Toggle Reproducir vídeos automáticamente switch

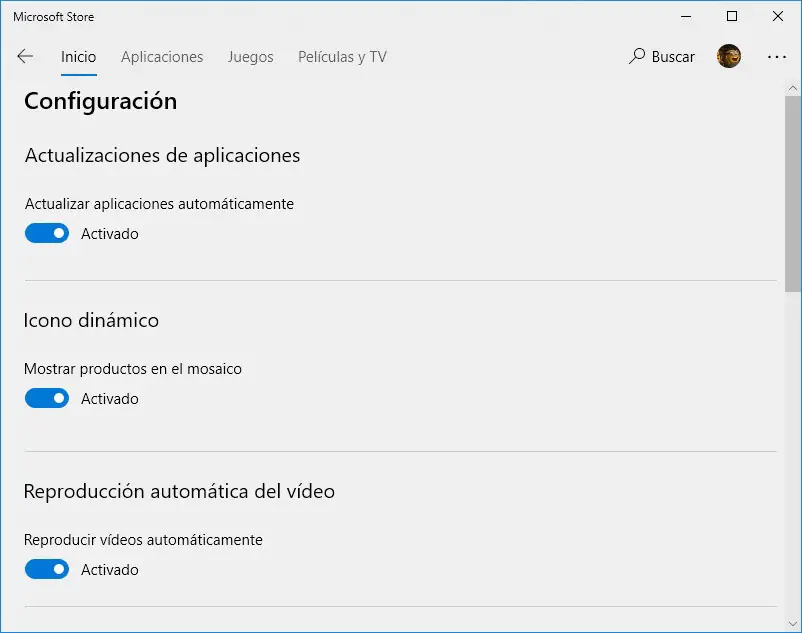click(x=47, y=570)
